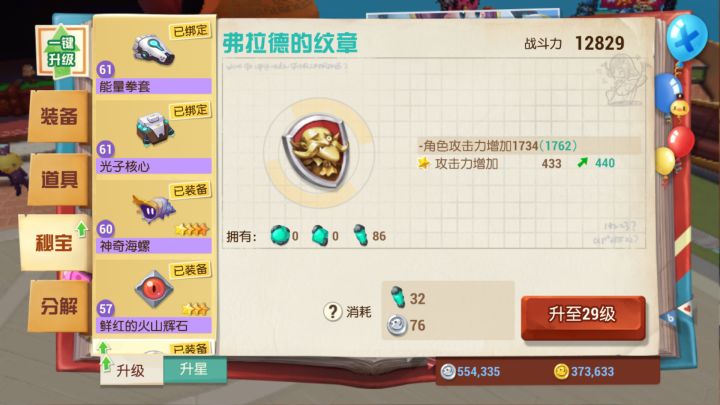720x405 pixels.
Task: Go to the 分解 decompose tab
Action: click(x=58, y=306)
